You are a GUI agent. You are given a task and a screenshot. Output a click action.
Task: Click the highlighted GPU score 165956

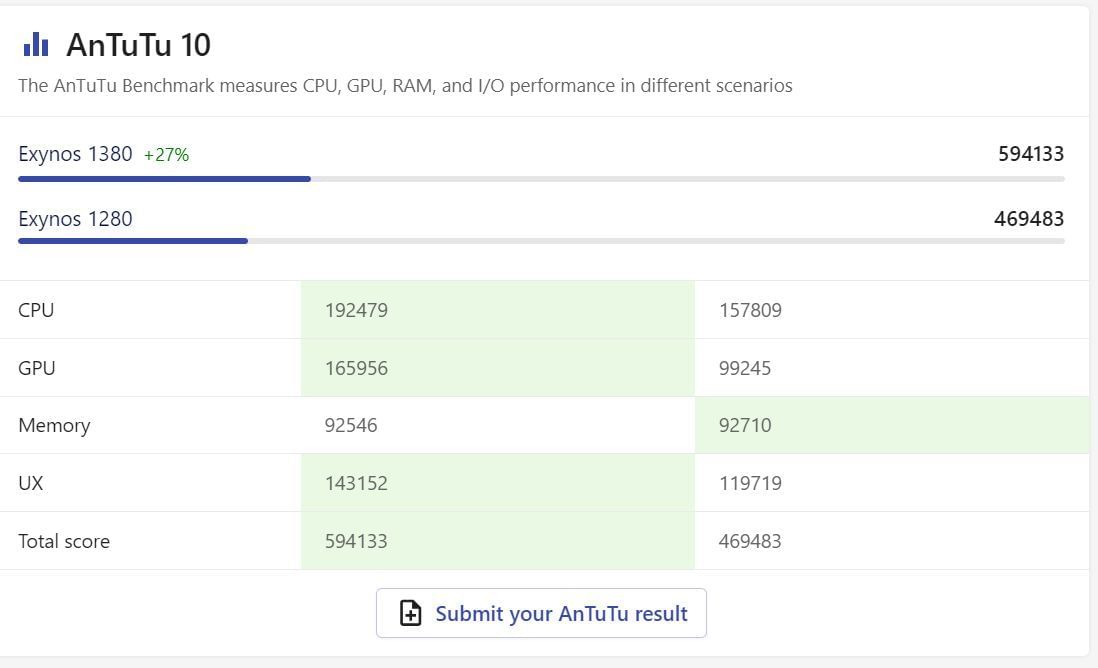[x=356, y=368]
